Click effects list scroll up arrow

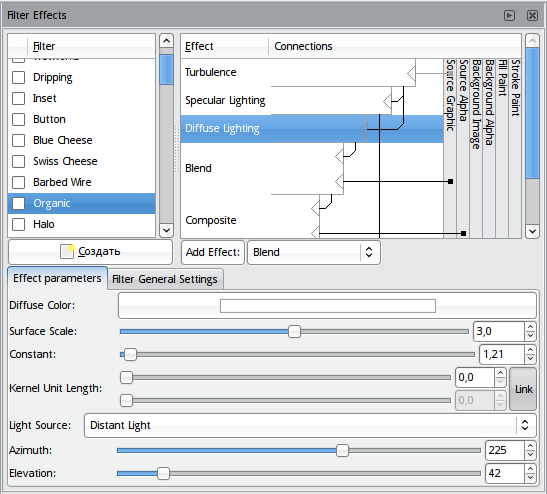coord(532,41)
